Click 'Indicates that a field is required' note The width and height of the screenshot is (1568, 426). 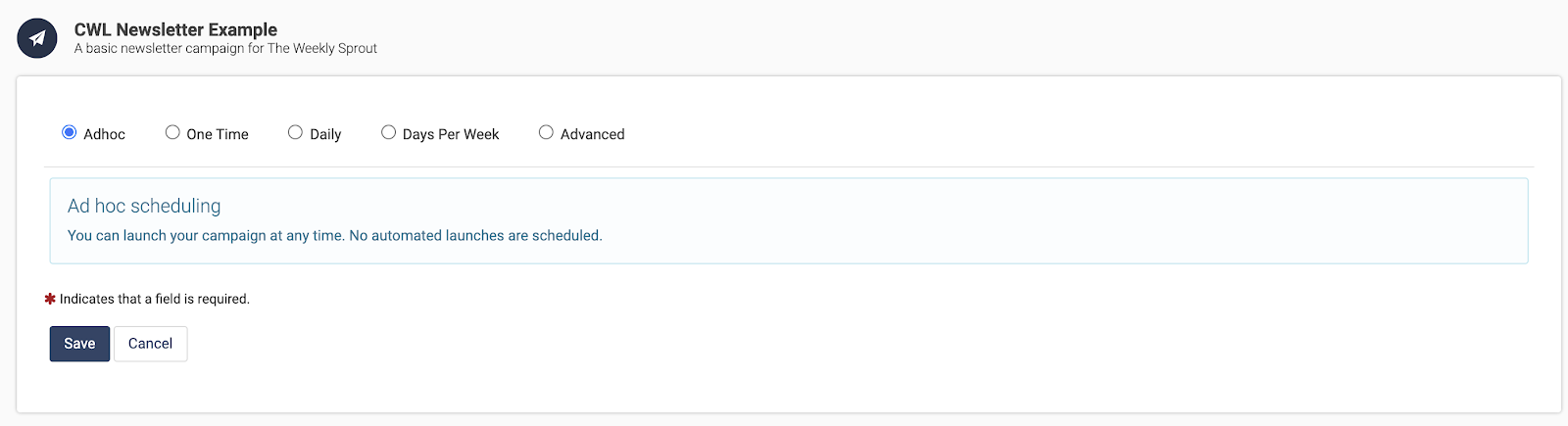tap(155, 299)
